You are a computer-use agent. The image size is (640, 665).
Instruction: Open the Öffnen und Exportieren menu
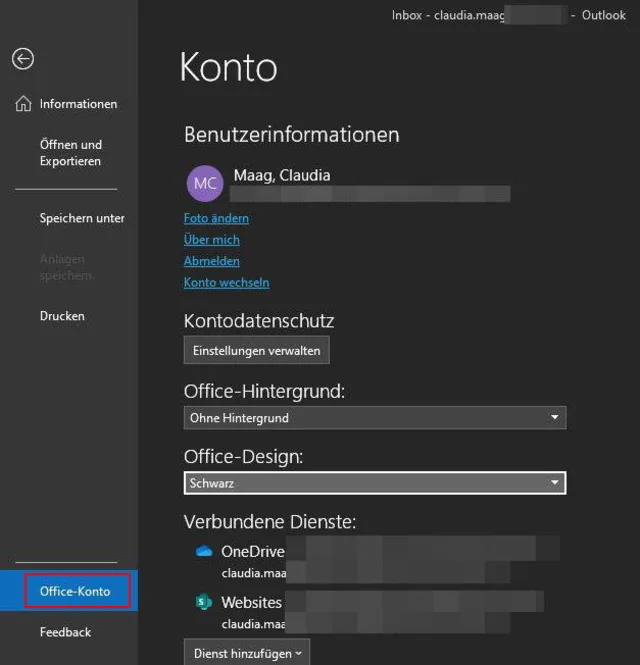click(x=70, y=153)
